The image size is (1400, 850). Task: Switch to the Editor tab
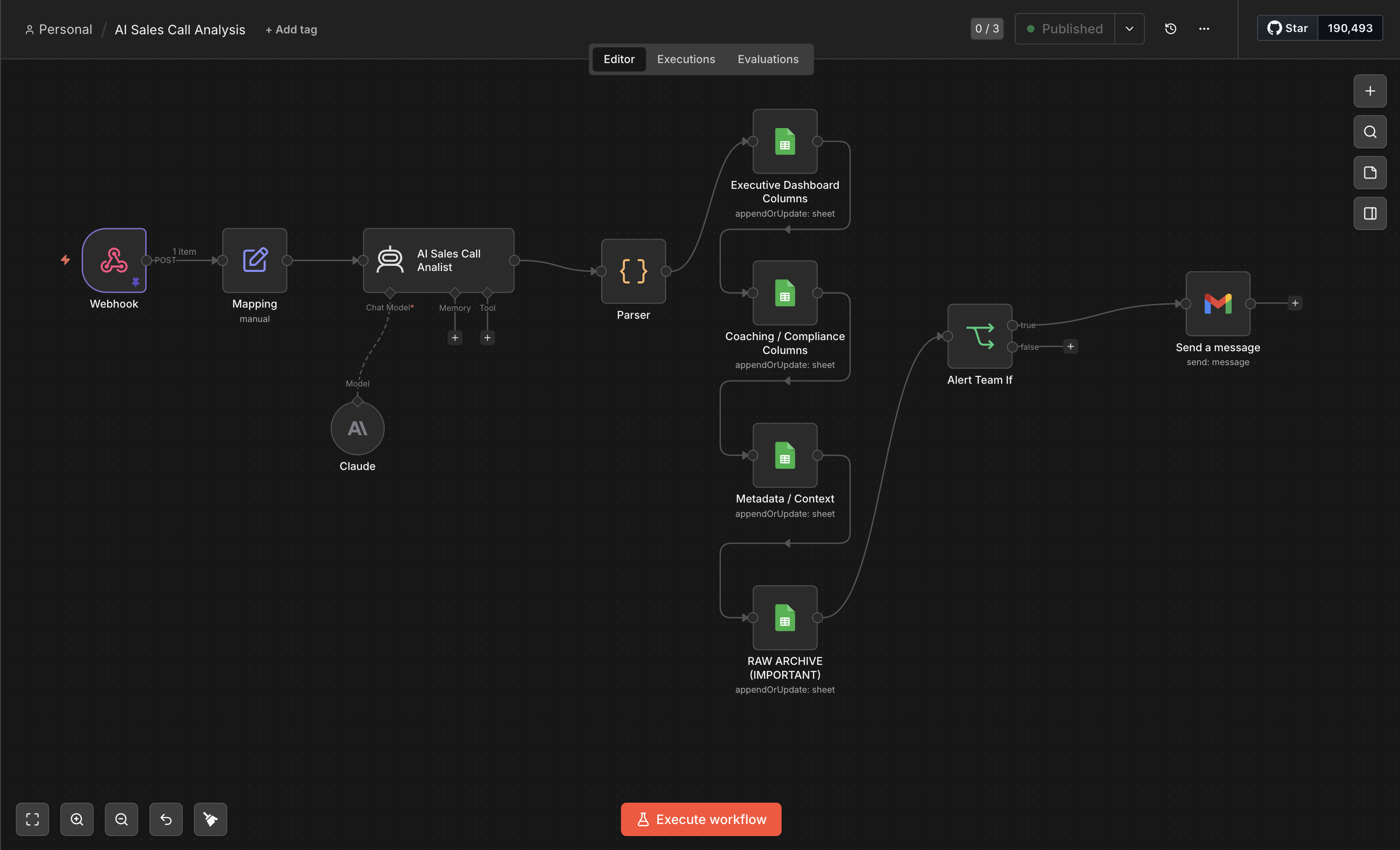point(619,59)
